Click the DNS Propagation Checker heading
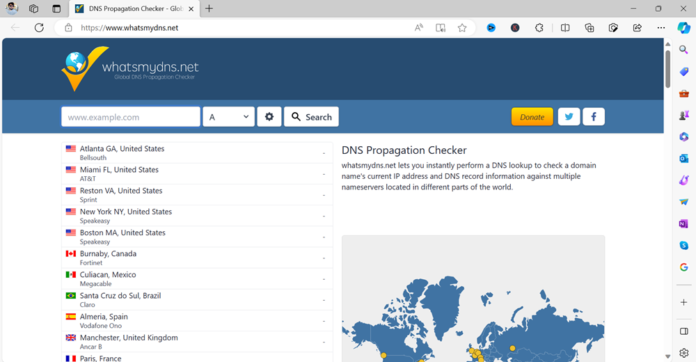Viewport: 696px width, 362px height. pos(404,150)
